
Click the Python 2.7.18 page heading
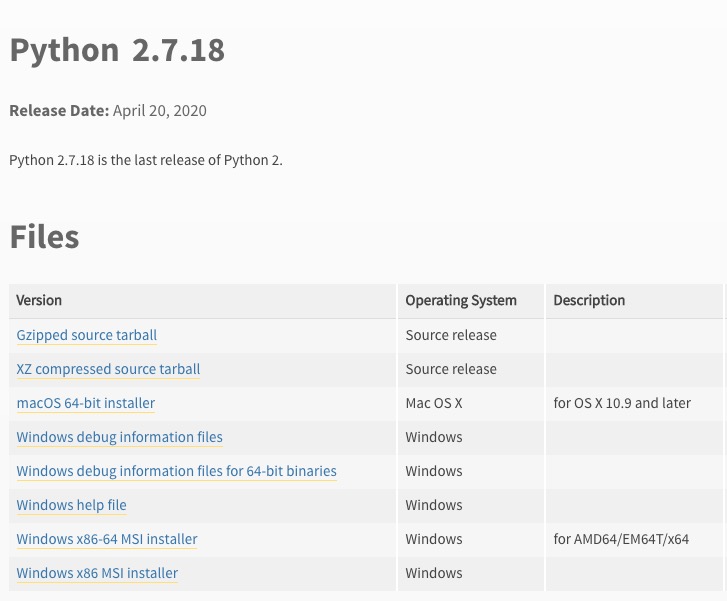(x=117, y=50)
